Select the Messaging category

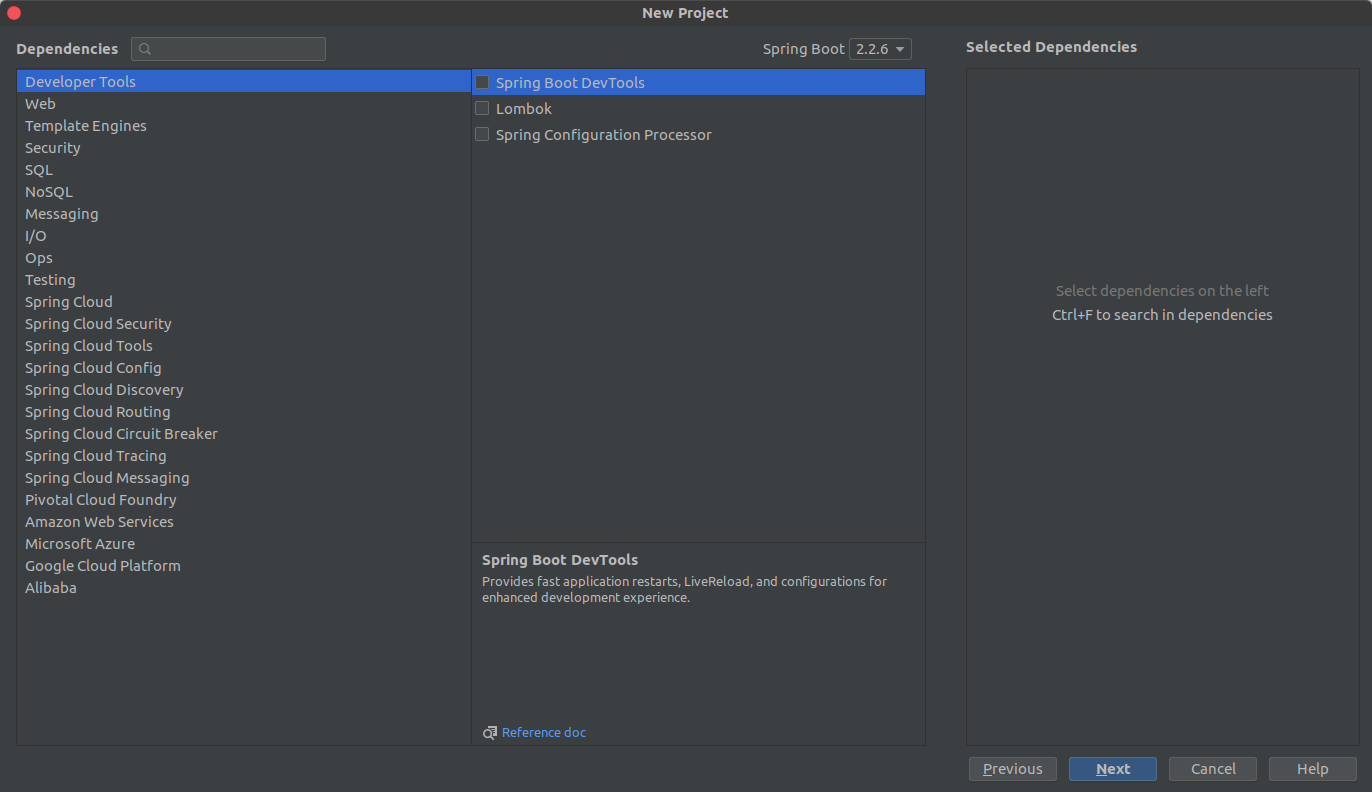[244, 214]
